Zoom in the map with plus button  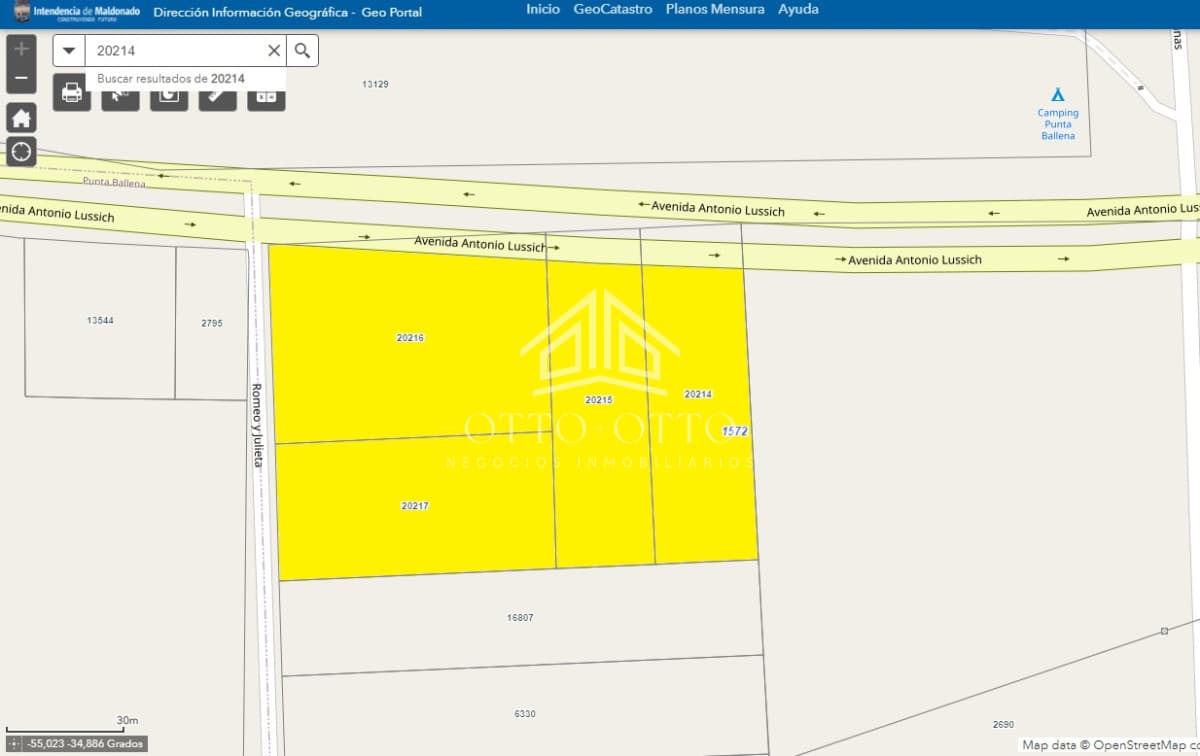(21, 48)
